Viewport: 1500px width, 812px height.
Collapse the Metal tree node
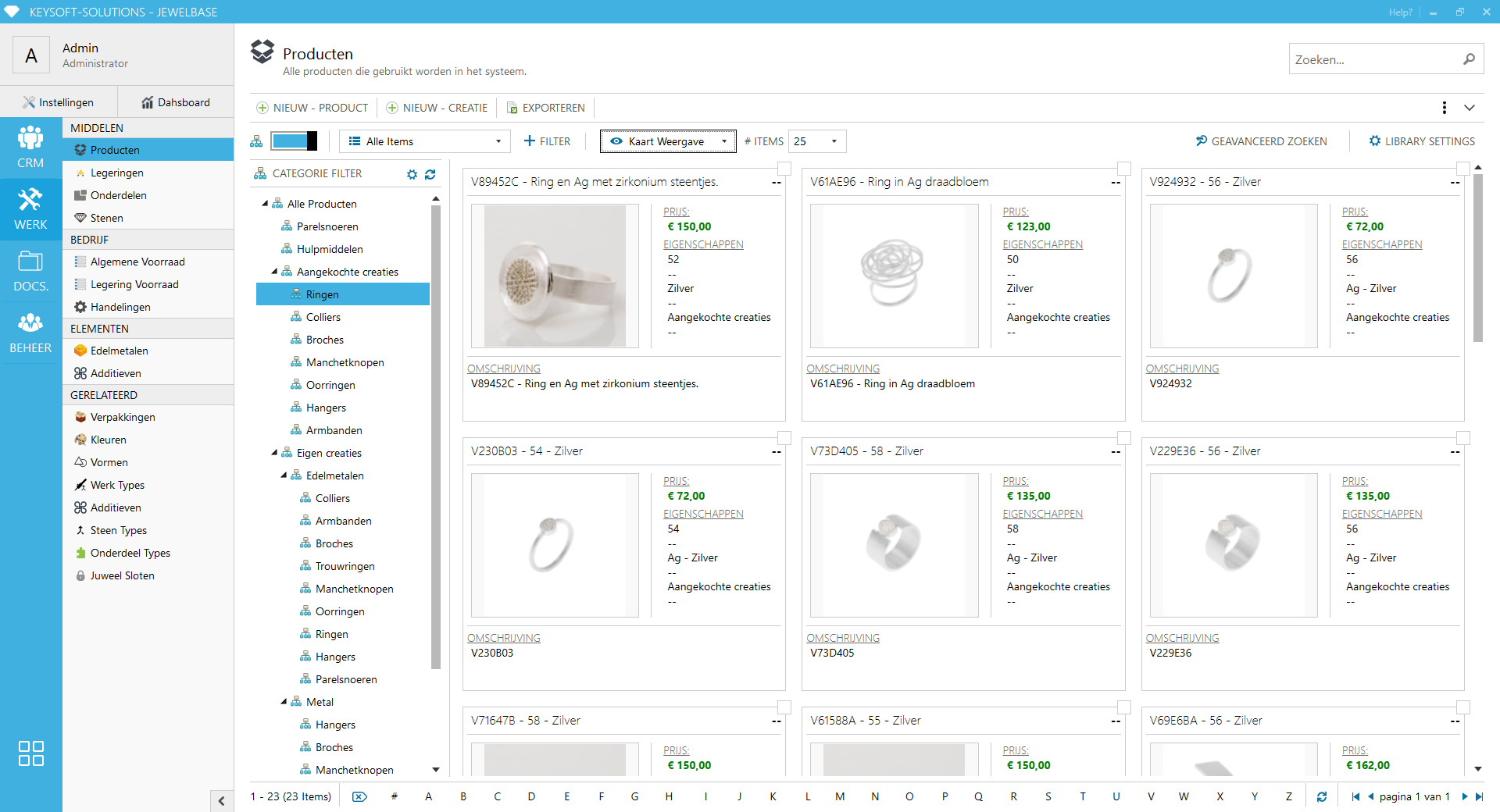pos(284,702)
